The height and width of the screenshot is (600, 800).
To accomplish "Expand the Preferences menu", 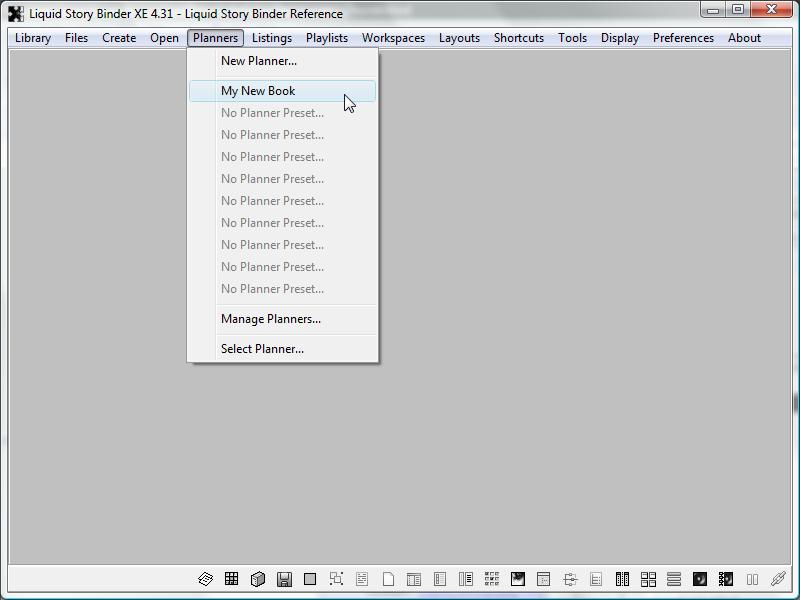I will point(683,38).
